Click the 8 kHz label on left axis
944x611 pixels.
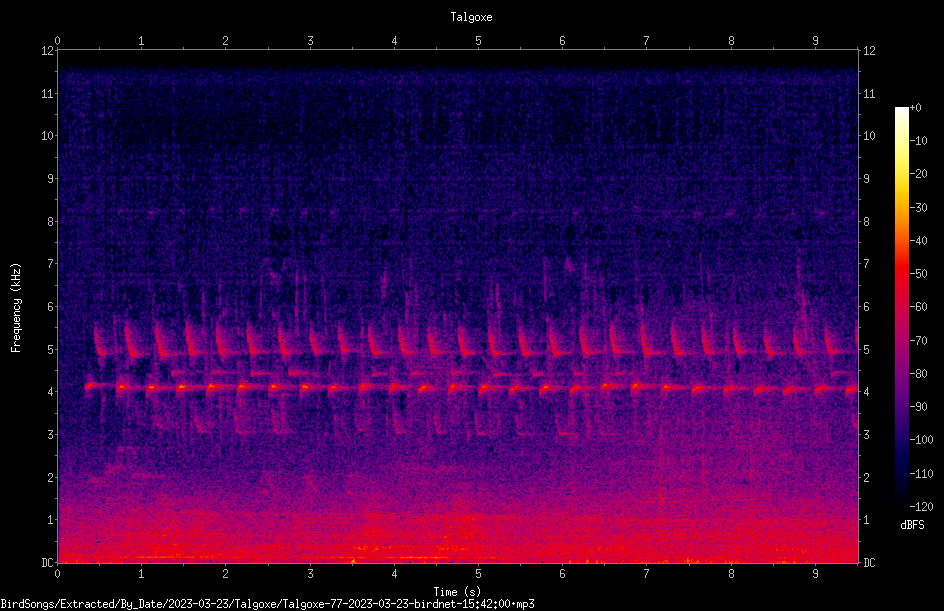pyautogui.click(x=51, y=222)
